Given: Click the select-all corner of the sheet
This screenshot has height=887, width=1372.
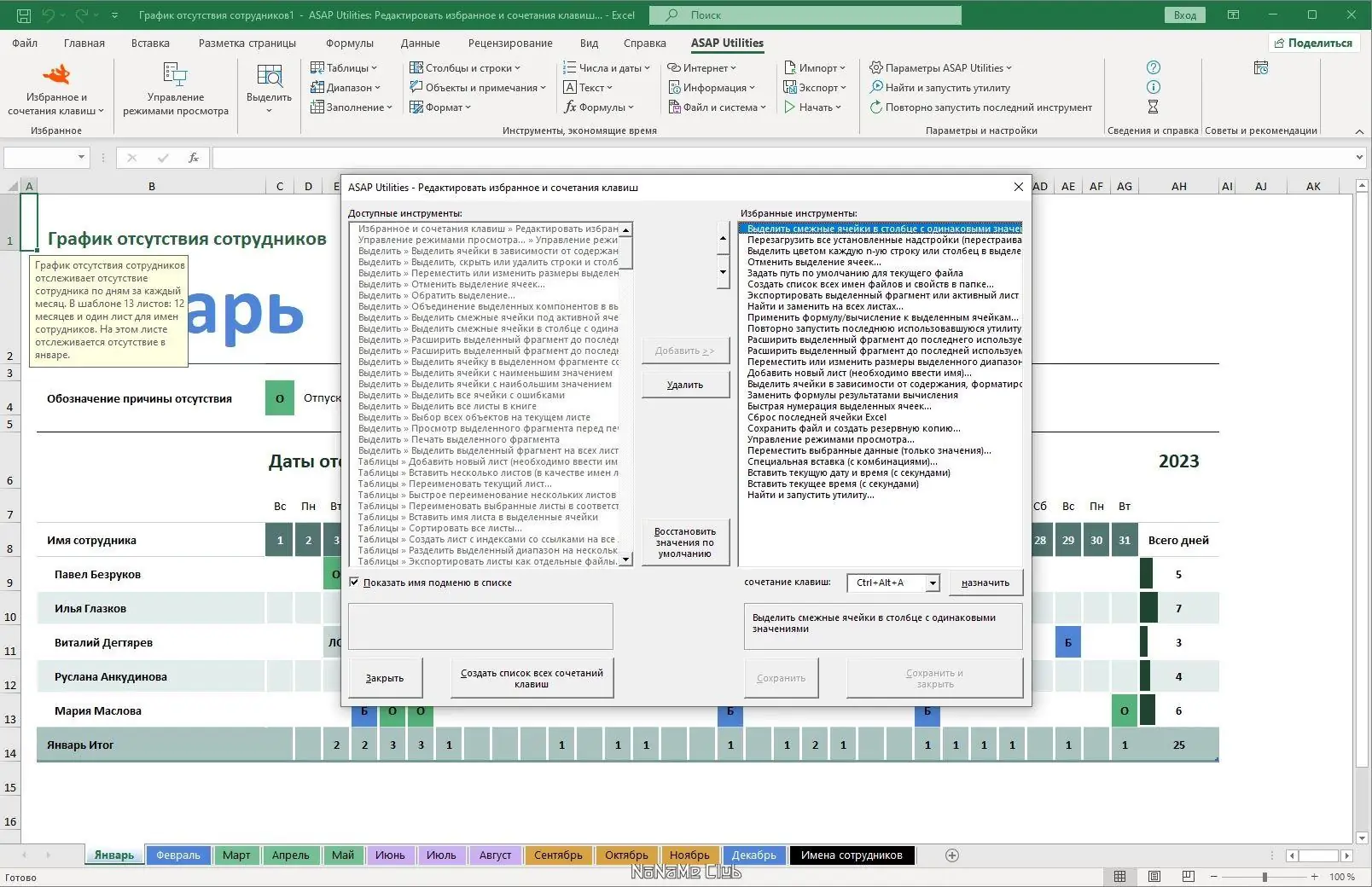Looking at the screenshot, I should (x=12, y=186).
